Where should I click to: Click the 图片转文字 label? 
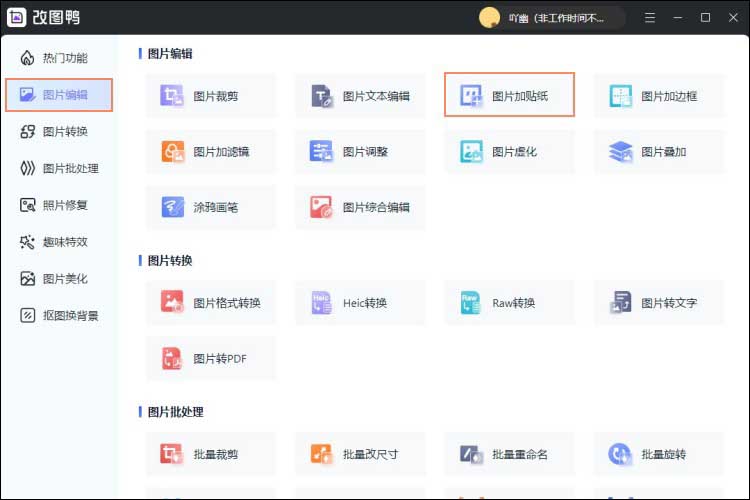click(x=669, y=303)
